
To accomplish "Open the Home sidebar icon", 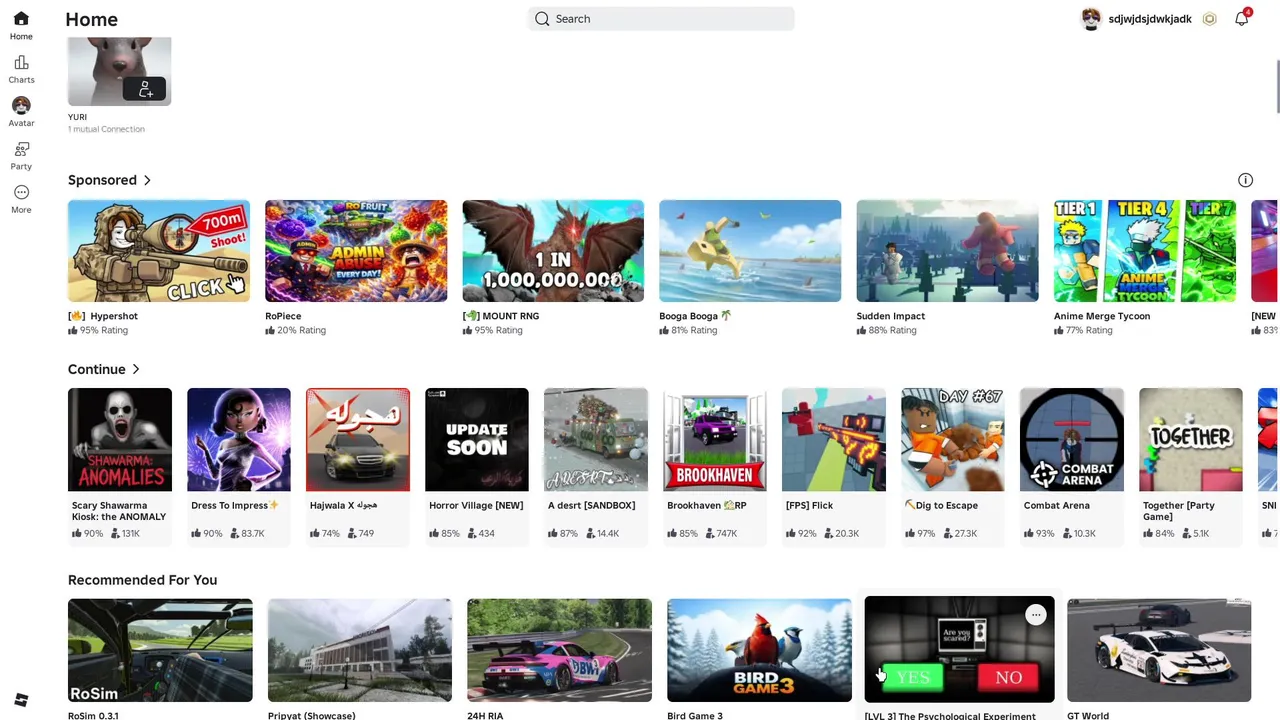I will (x=21, y=19).
